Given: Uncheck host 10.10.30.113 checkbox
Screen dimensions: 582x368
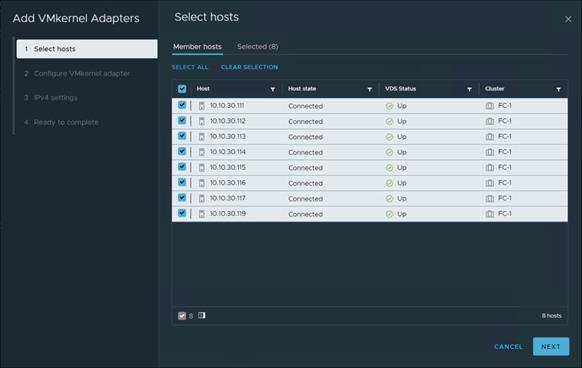Looking at the screenshot, I should click(182, 136).
